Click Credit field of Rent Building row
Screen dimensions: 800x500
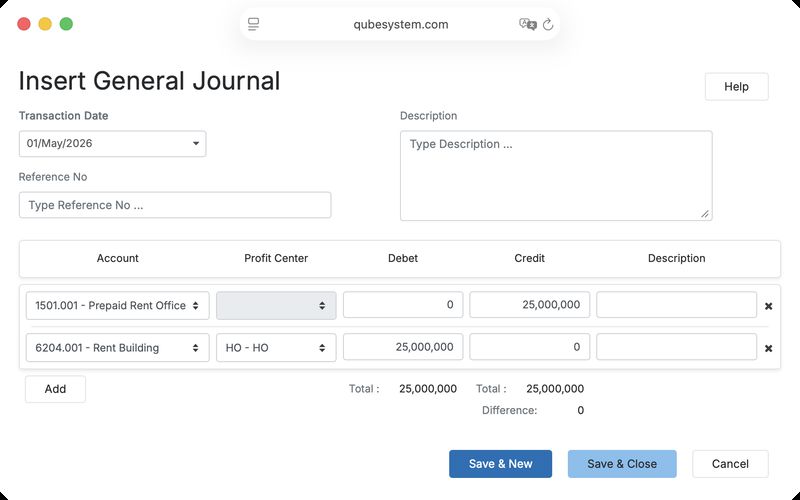(529, 347)
